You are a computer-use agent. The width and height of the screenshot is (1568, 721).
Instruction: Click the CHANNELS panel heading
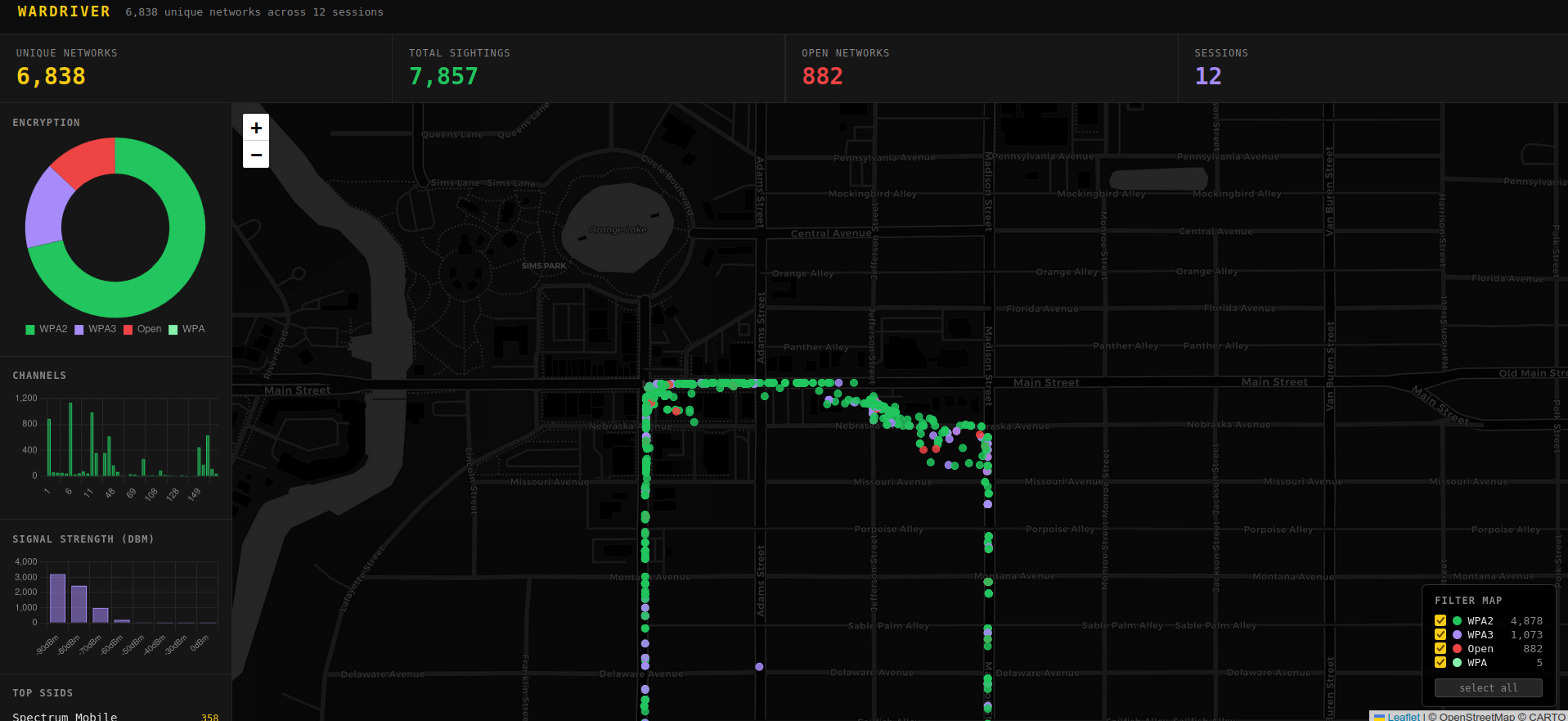tap(39, 376)
